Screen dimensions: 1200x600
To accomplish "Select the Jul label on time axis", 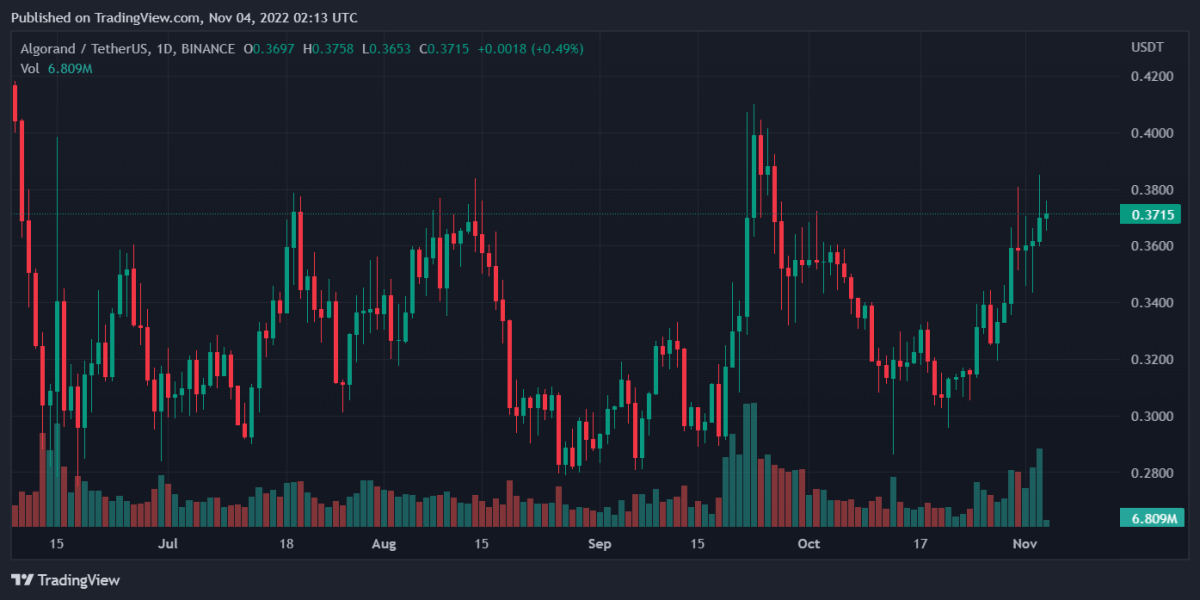I will coord(167,544).
